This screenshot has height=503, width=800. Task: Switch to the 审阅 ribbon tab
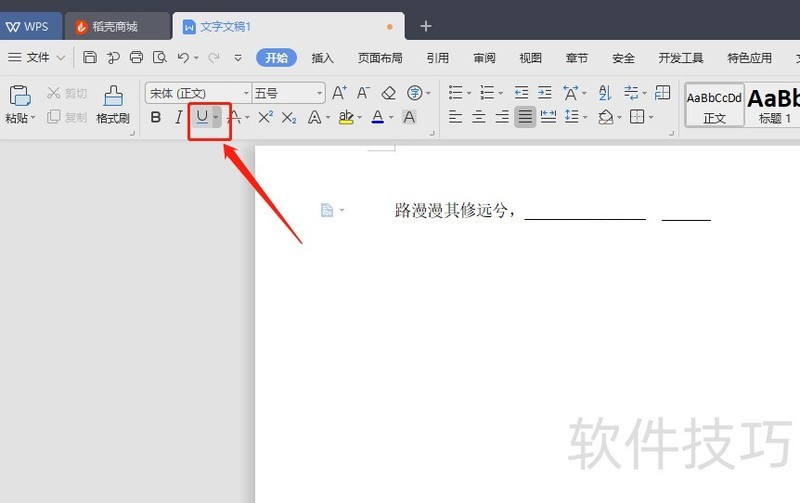tap(484, 58)
